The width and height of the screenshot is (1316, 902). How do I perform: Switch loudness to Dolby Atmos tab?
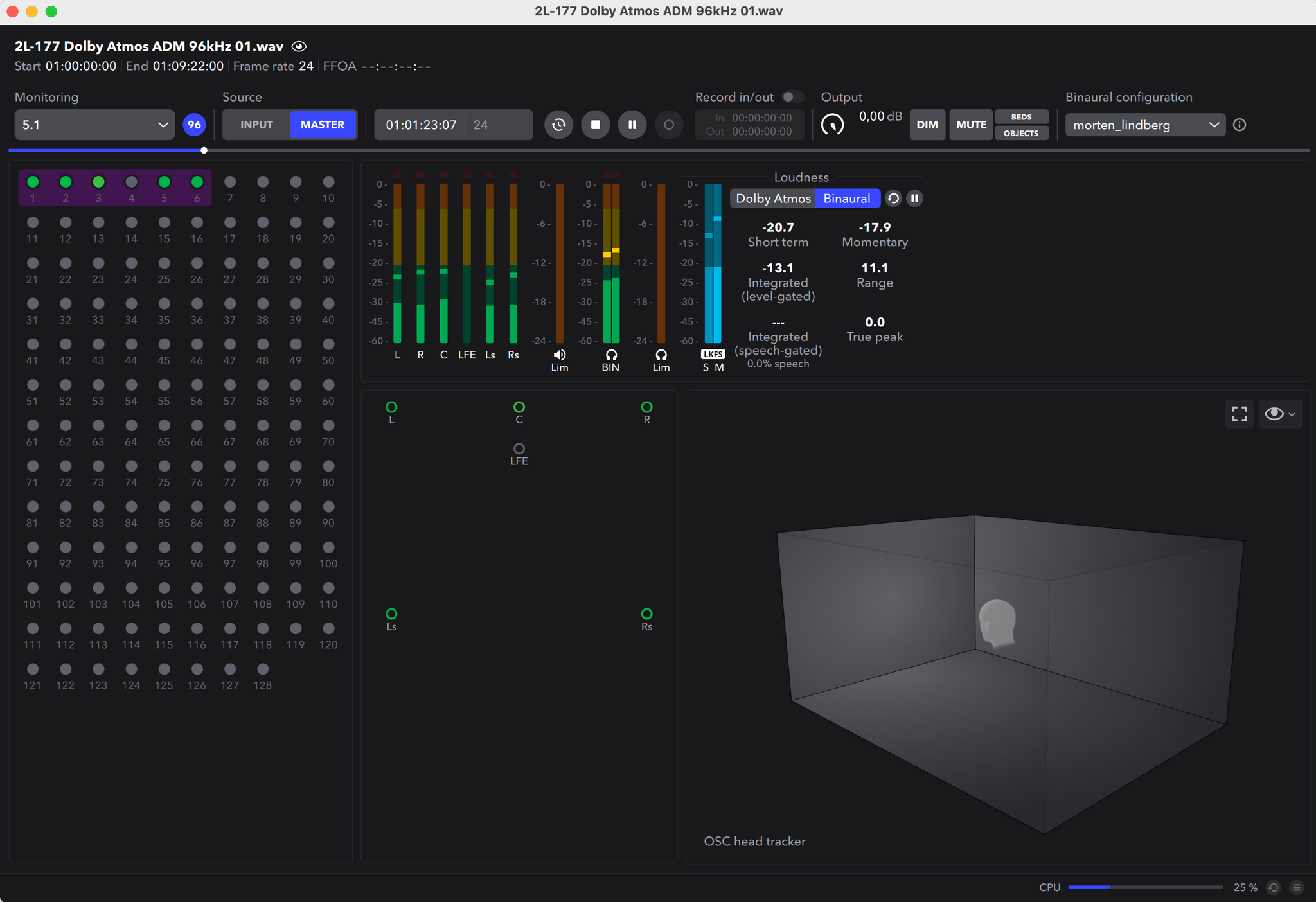(x=772, y=199)
